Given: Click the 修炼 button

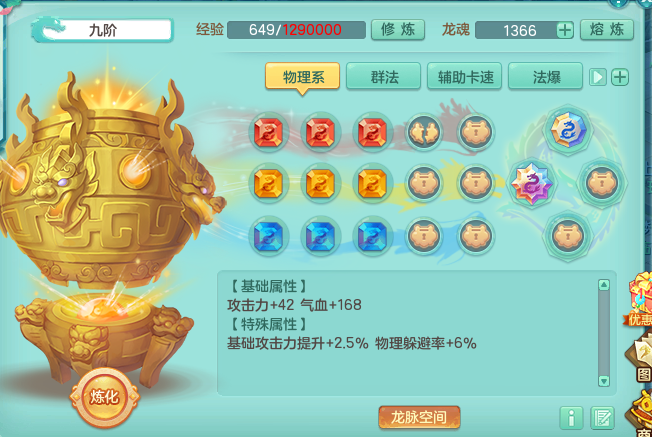Looking at the screenshot, I should pos(398,30).
